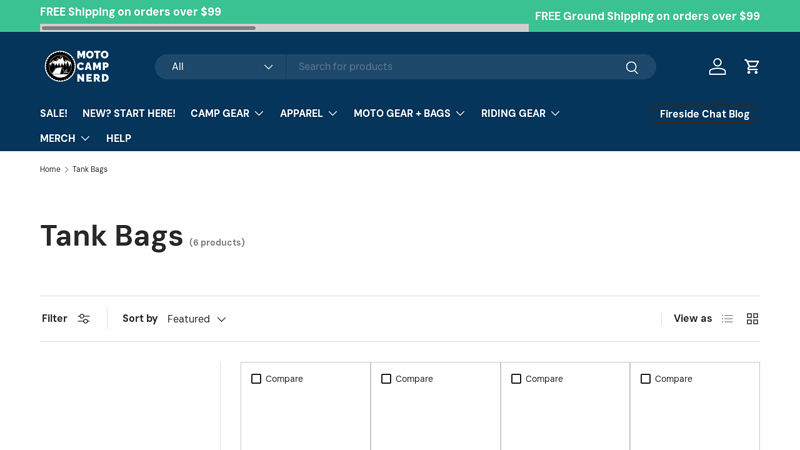This screenshot has height=450, width=800.
Task: Open the shopping cart icon
Action: tap(752, 67)
